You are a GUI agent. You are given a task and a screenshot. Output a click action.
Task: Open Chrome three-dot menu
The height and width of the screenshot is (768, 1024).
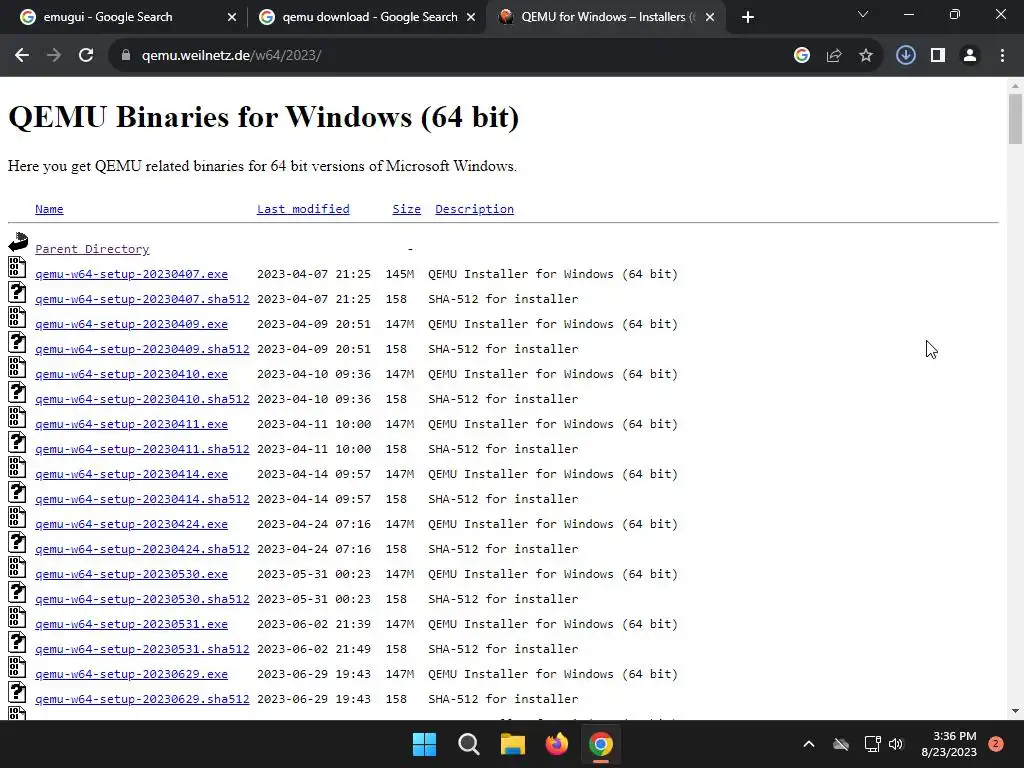point(1002,56)
